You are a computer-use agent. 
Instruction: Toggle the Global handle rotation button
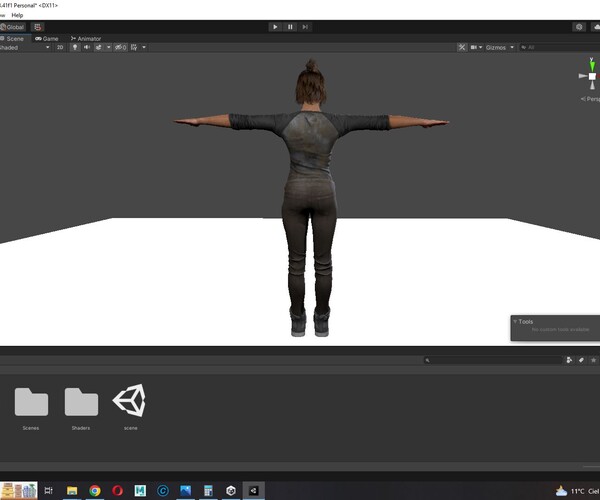point(13,27)
